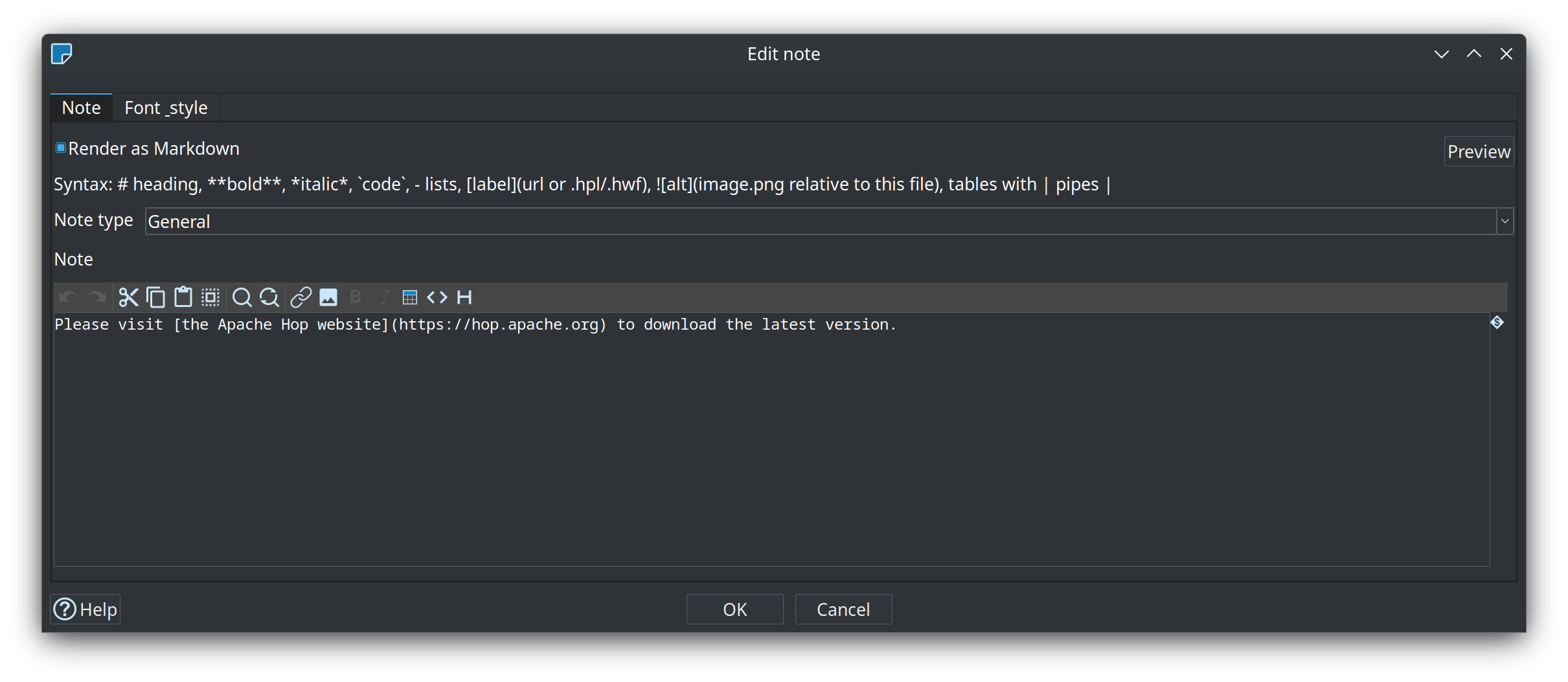Close the Edit note dialog
This screenshot has width=1568, height=682.
(1506, 54)
